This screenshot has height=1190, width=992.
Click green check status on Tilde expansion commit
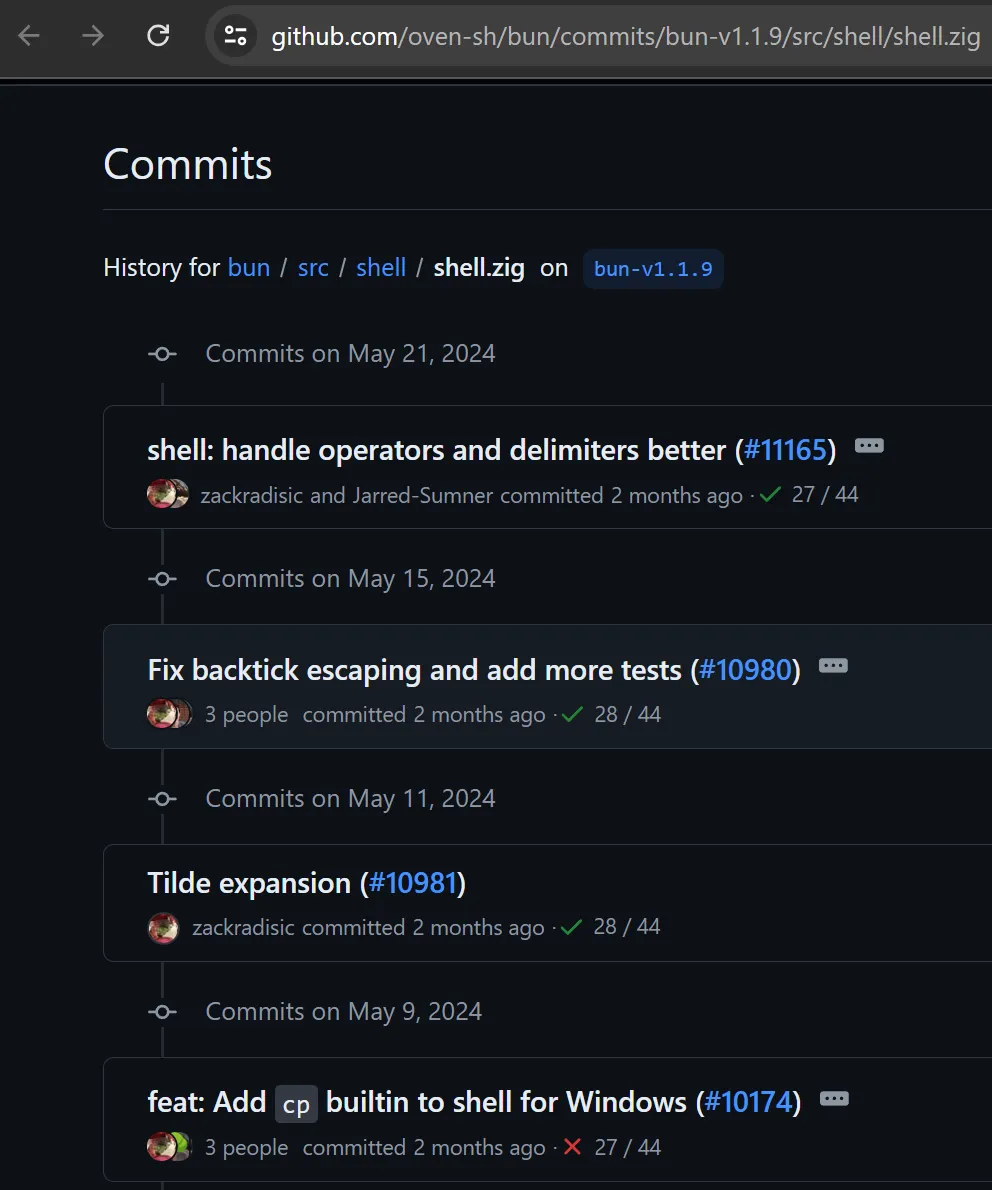571,927
